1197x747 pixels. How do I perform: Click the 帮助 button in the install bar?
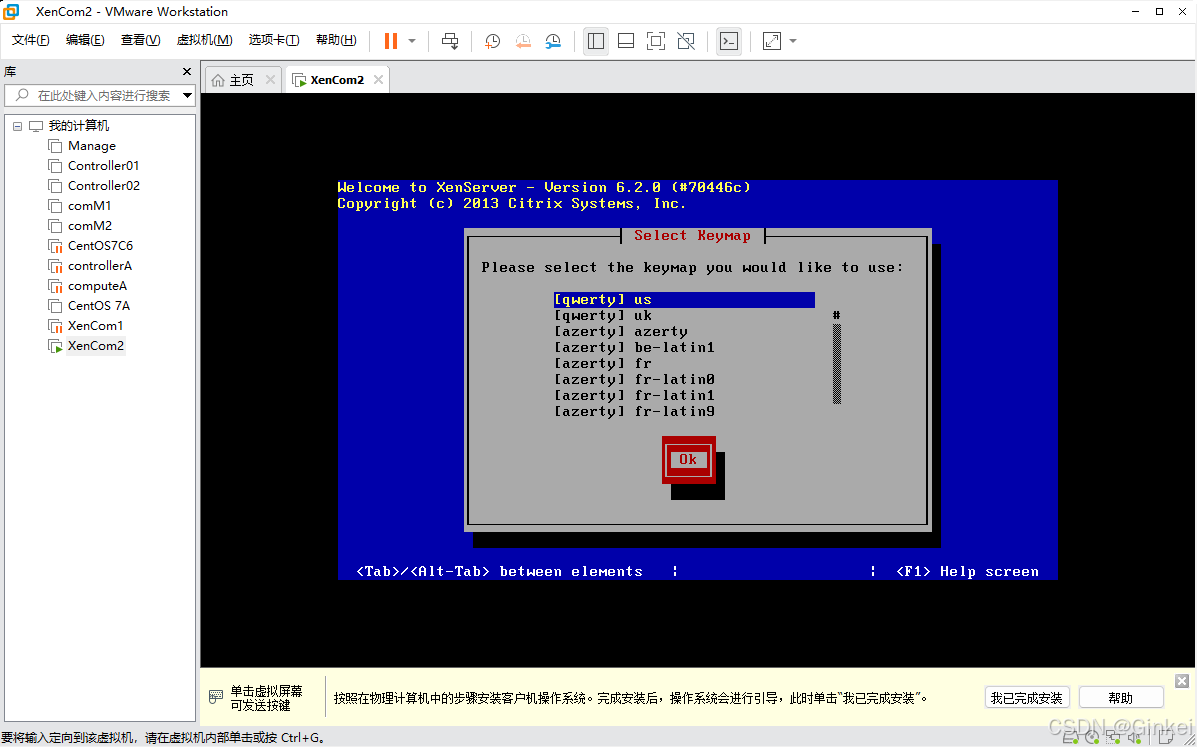(1121, 697)
